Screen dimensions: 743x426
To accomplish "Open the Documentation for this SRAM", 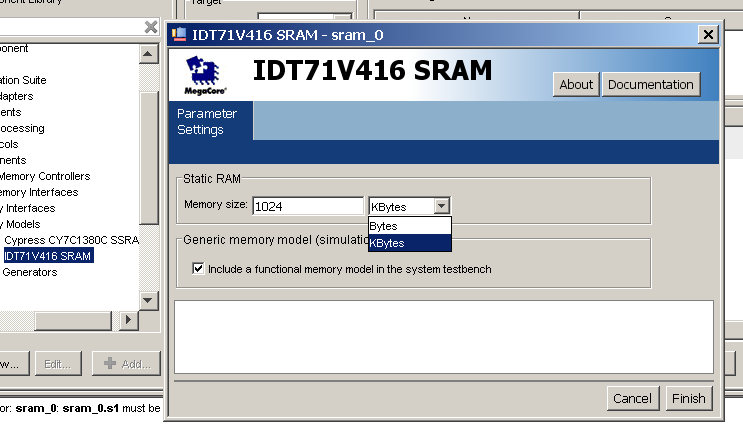I will [x=651, y=84].
